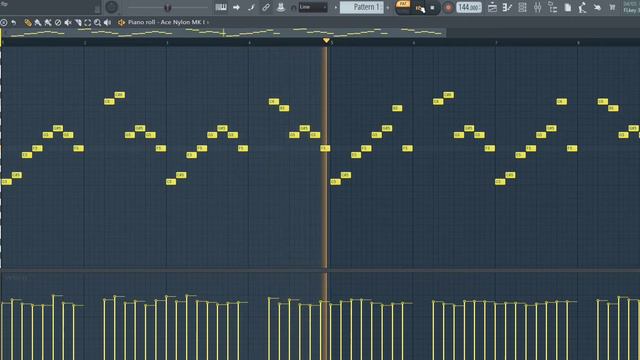Expand the arrow after the piano roll title
Viewport: 640px width, 360px height.
pyautogui.click(x=208, y=22)
